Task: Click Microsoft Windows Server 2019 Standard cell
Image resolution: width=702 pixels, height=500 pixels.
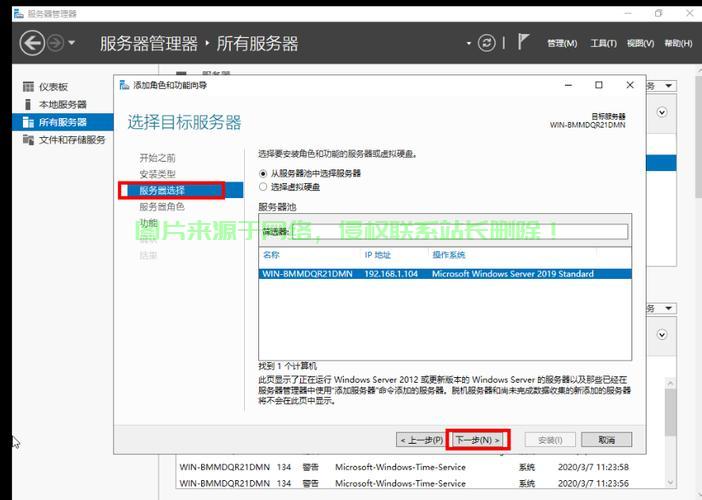Action: 513,274
